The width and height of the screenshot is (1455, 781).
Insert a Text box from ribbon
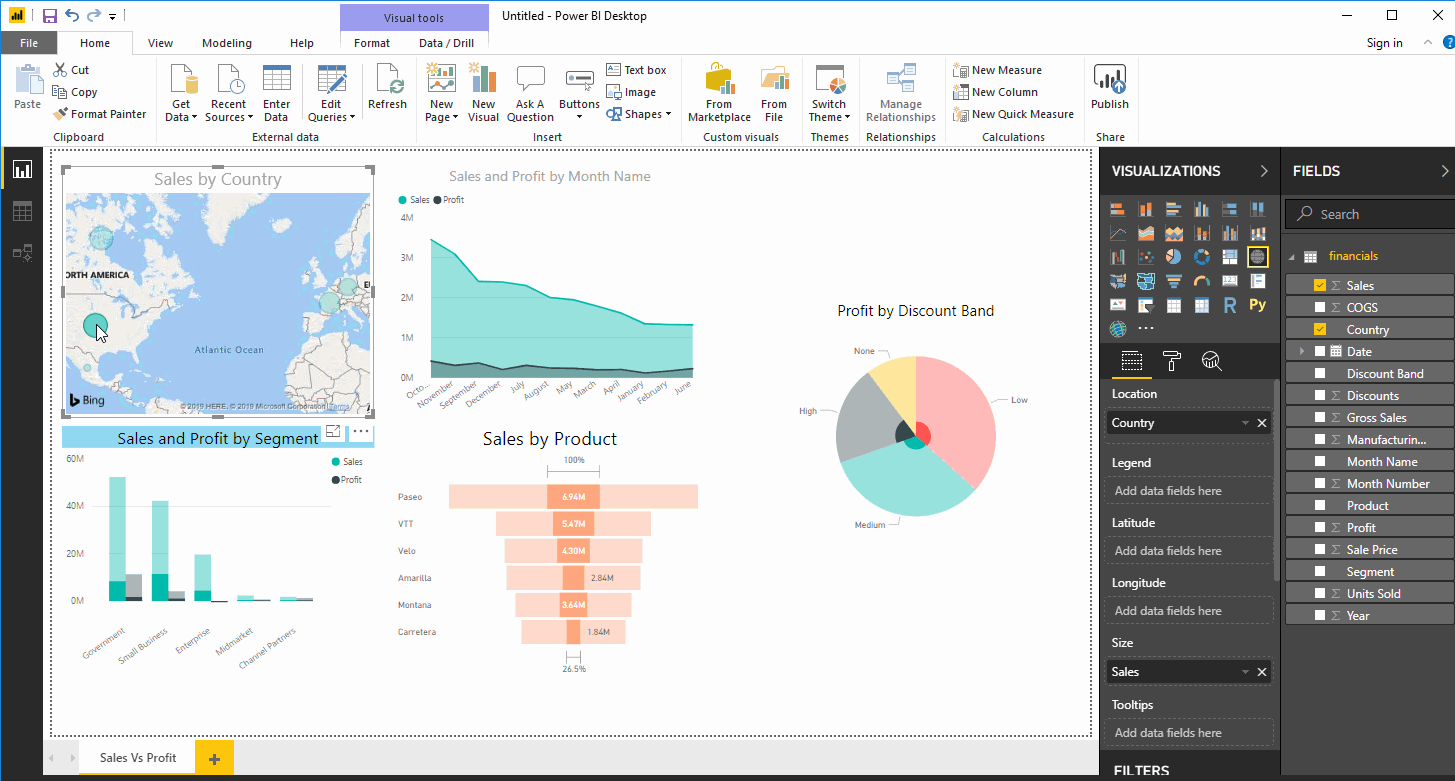636,70
